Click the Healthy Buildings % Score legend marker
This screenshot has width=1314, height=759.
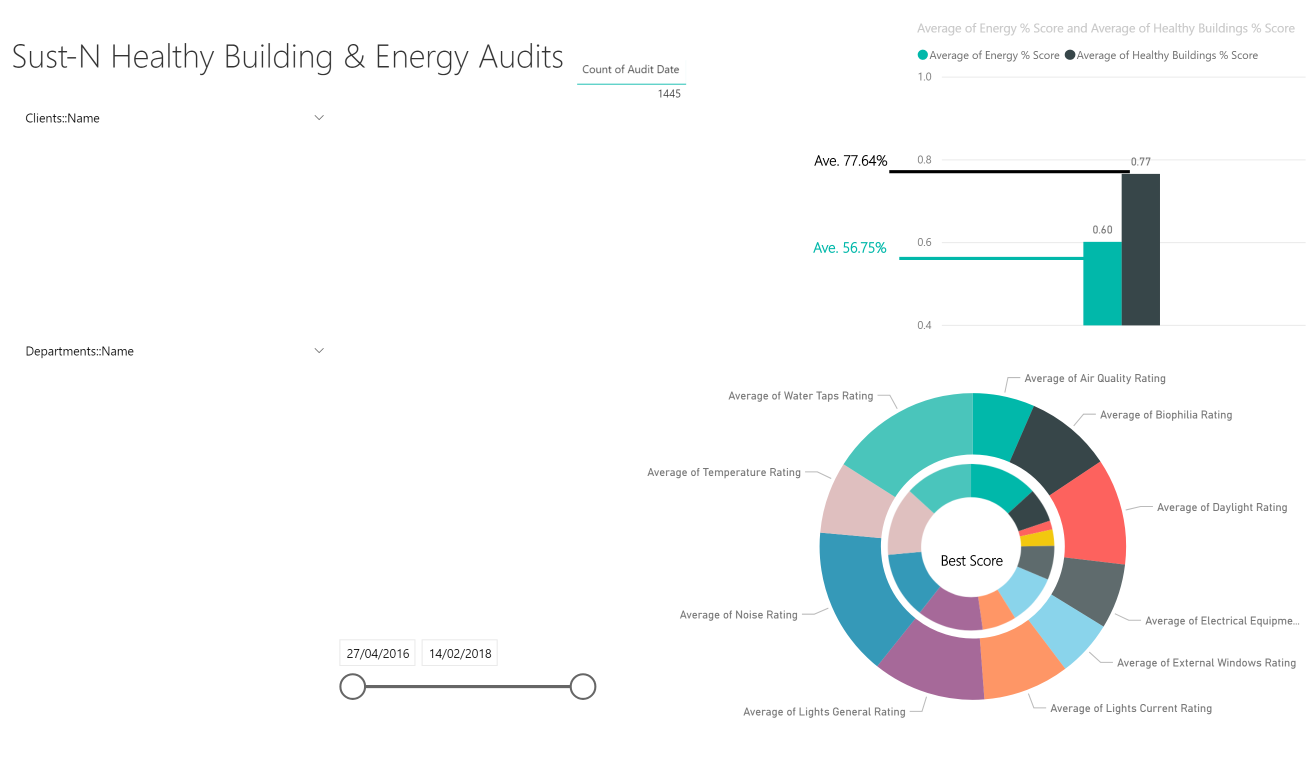(1070, 56)
